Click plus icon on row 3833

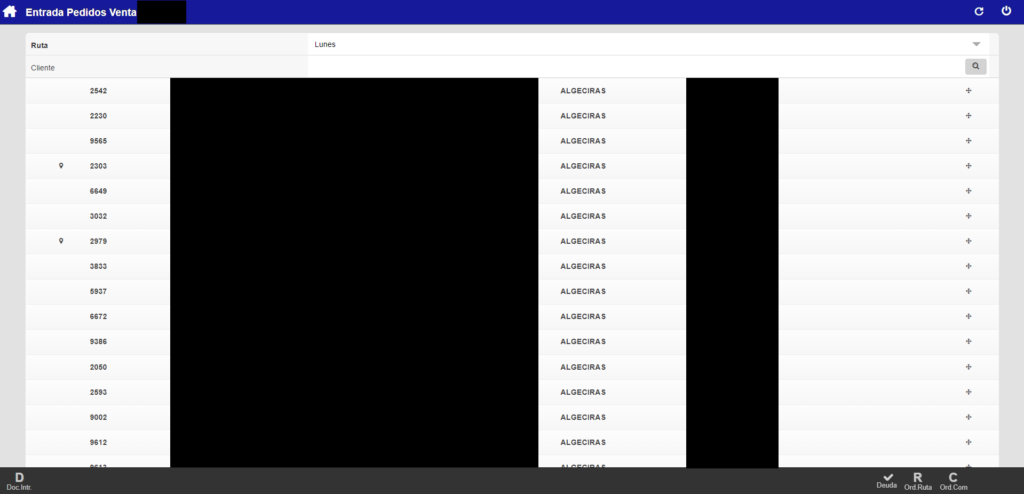pyautogui.click(x=968, y=266)
